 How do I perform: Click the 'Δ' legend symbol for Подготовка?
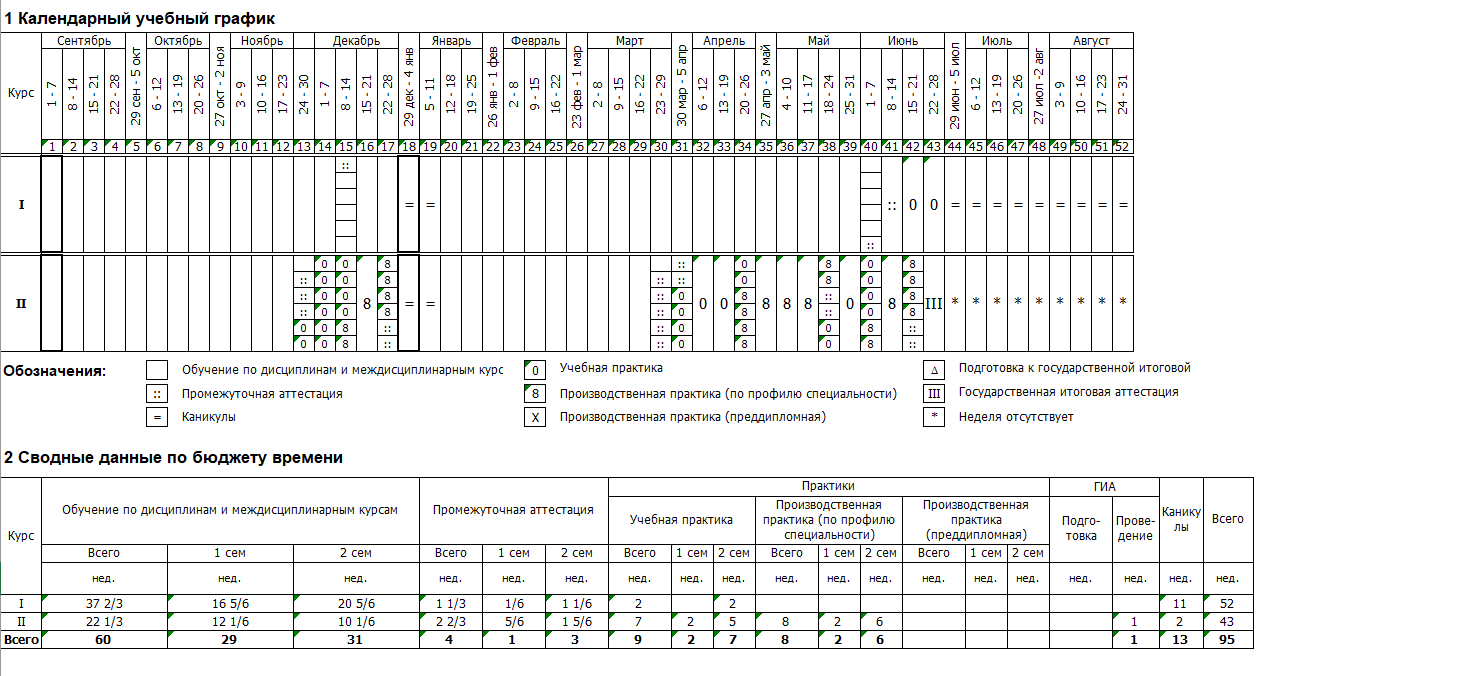pos(933,370)
